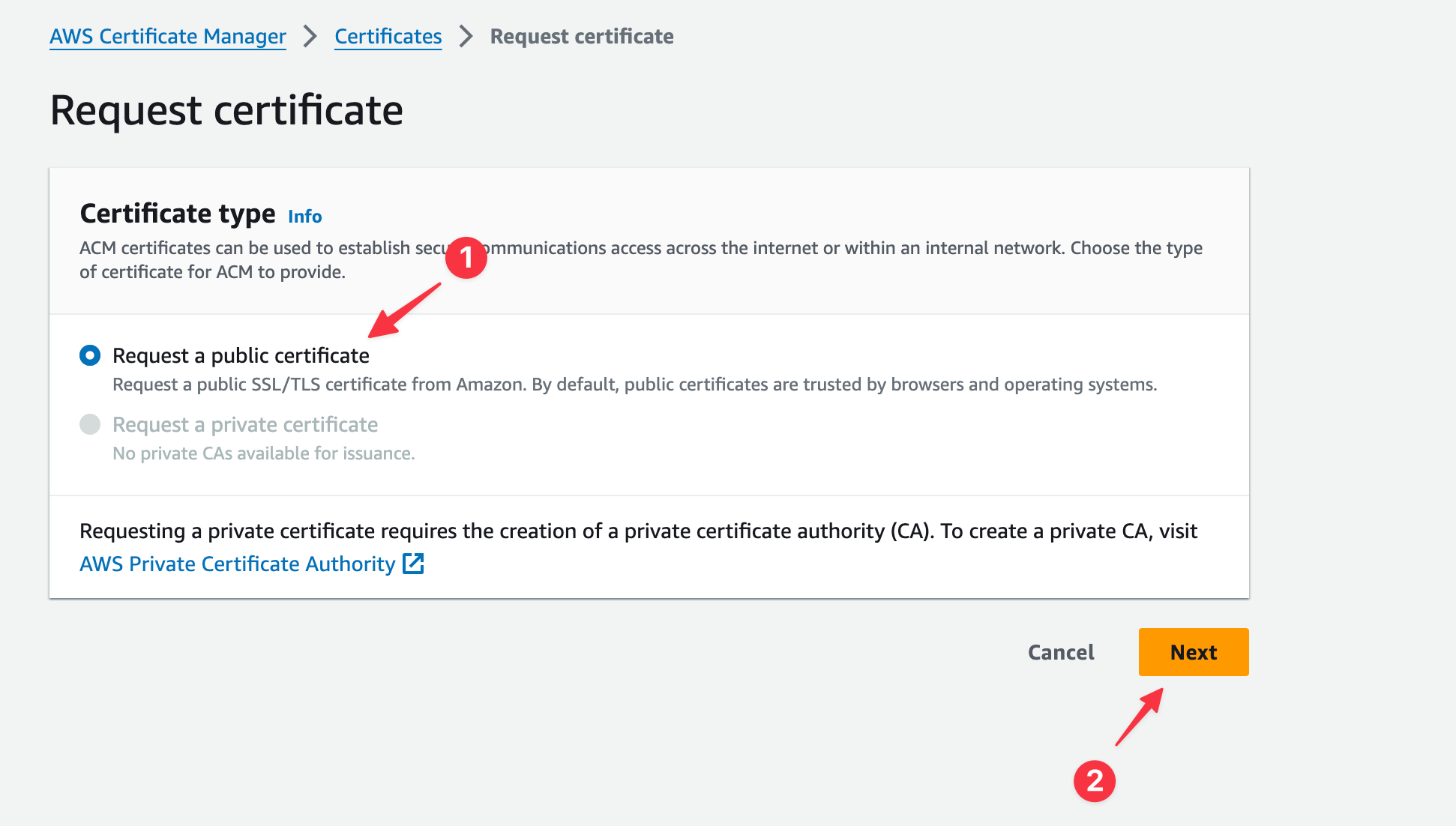Click the red annotation badge numbered 1
The height and width of the screenshot is (826, 1456).
pos(466,258)
